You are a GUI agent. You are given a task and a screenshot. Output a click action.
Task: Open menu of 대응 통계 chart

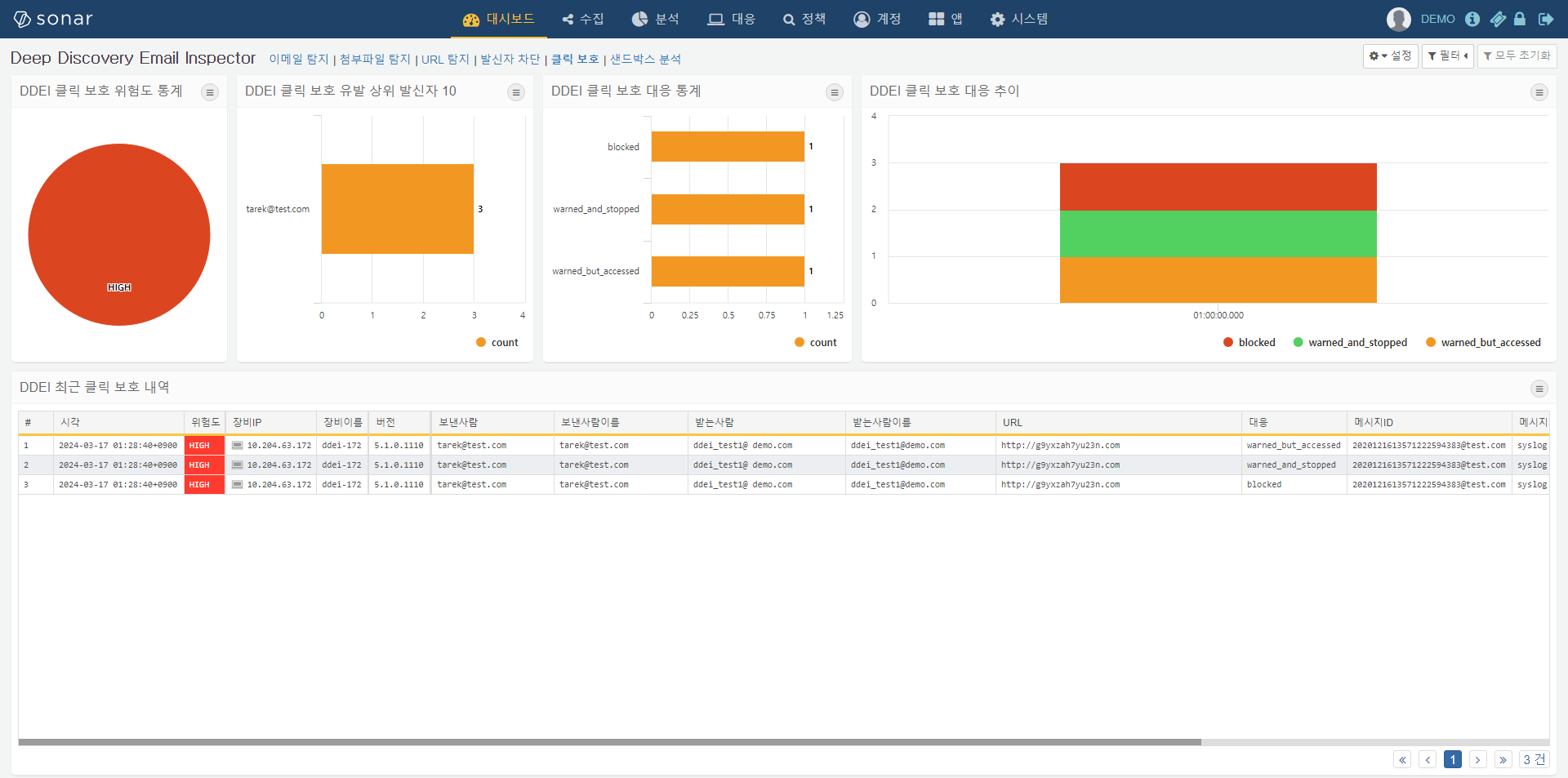[835, 92]
